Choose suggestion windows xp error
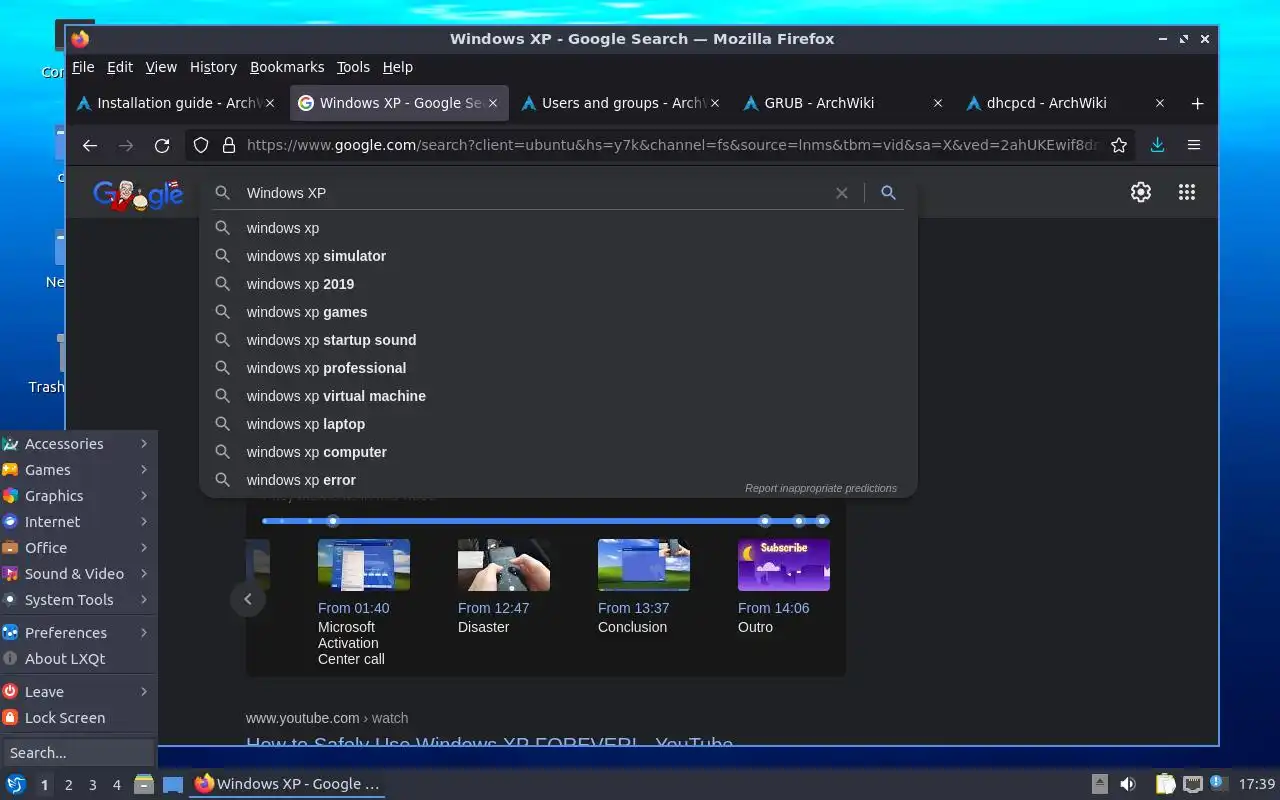 pos(558,480)
